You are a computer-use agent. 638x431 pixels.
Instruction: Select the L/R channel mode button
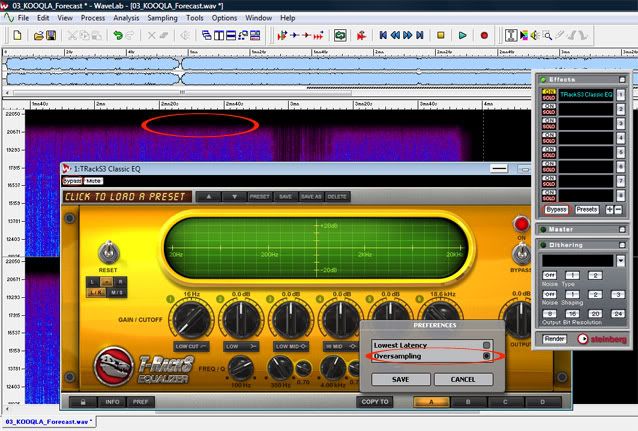pyautogui.click(x=96, y=292)
